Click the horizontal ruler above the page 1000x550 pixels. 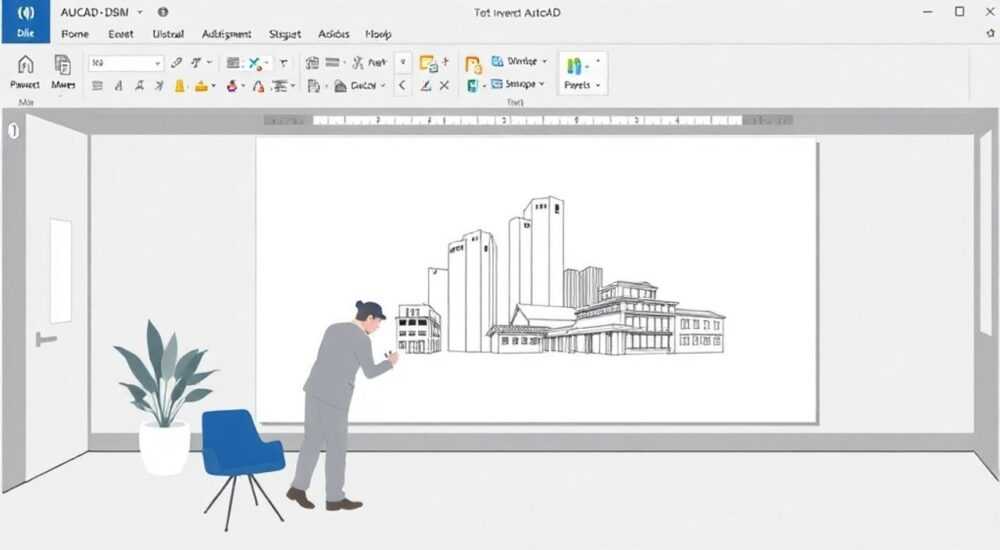point(528,120)
